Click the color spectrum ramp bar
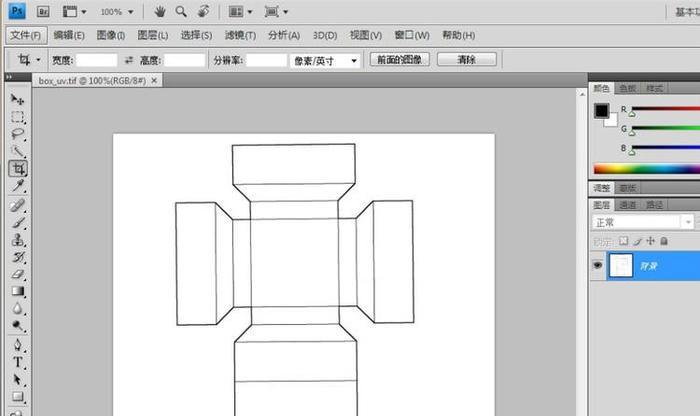The height and width of the screenshot is (416, 700). [x=646, y=169]
